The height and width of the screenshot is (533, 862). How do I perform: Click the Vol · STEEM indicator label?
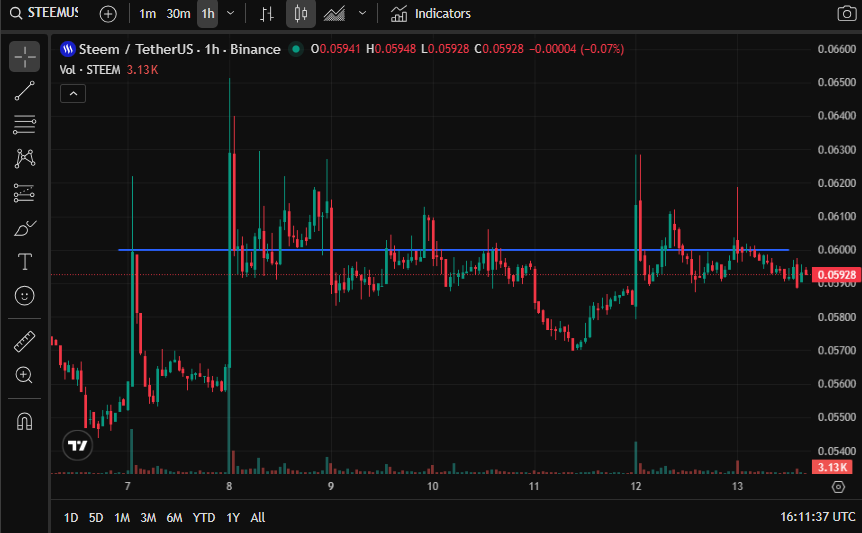click(x=90, y=70)
